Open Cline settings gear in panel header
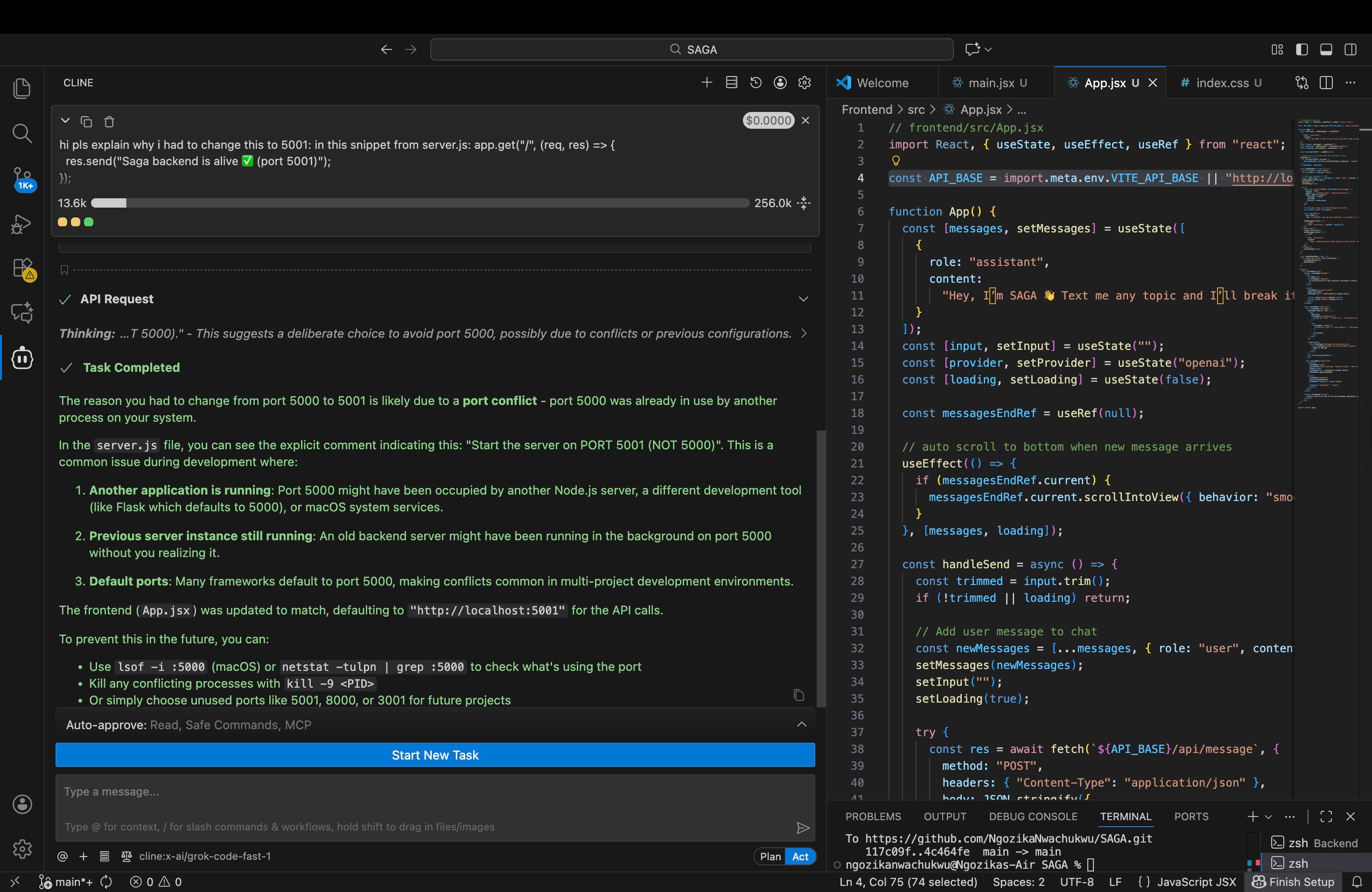1372x892 pixels. click(805, 83)
